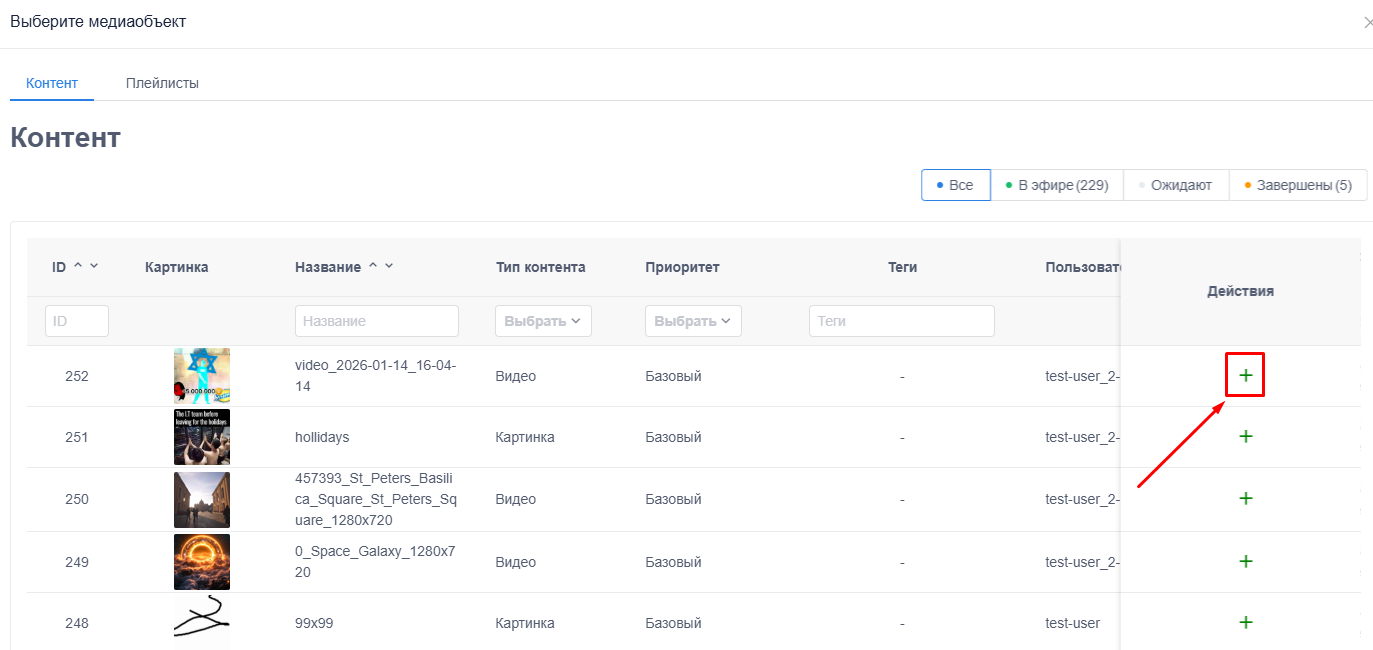Add St_Peters_Basilica_Square video via its plus icon
1373x650 pixels.
1246,498
